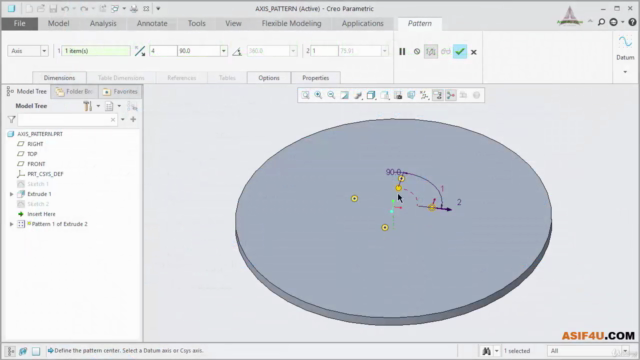Open the File menu
The height and width of the screenshot is (360, 640).
[20, 23]
